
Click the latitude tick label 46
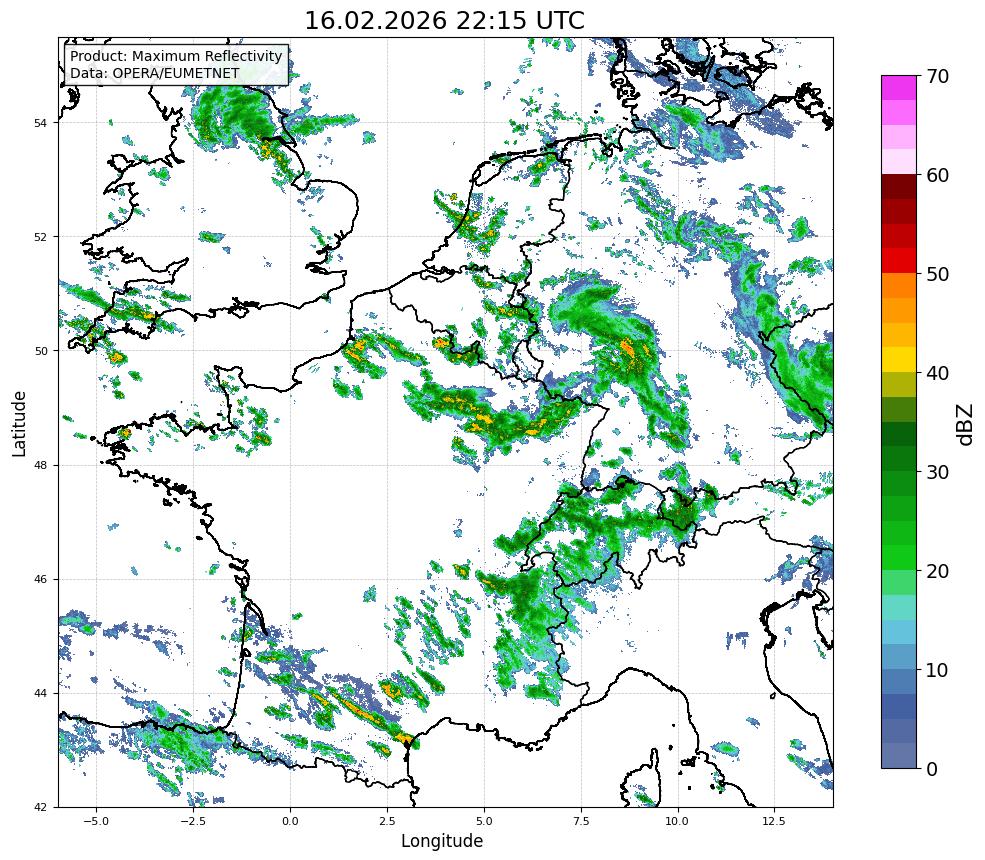[40, 580]
